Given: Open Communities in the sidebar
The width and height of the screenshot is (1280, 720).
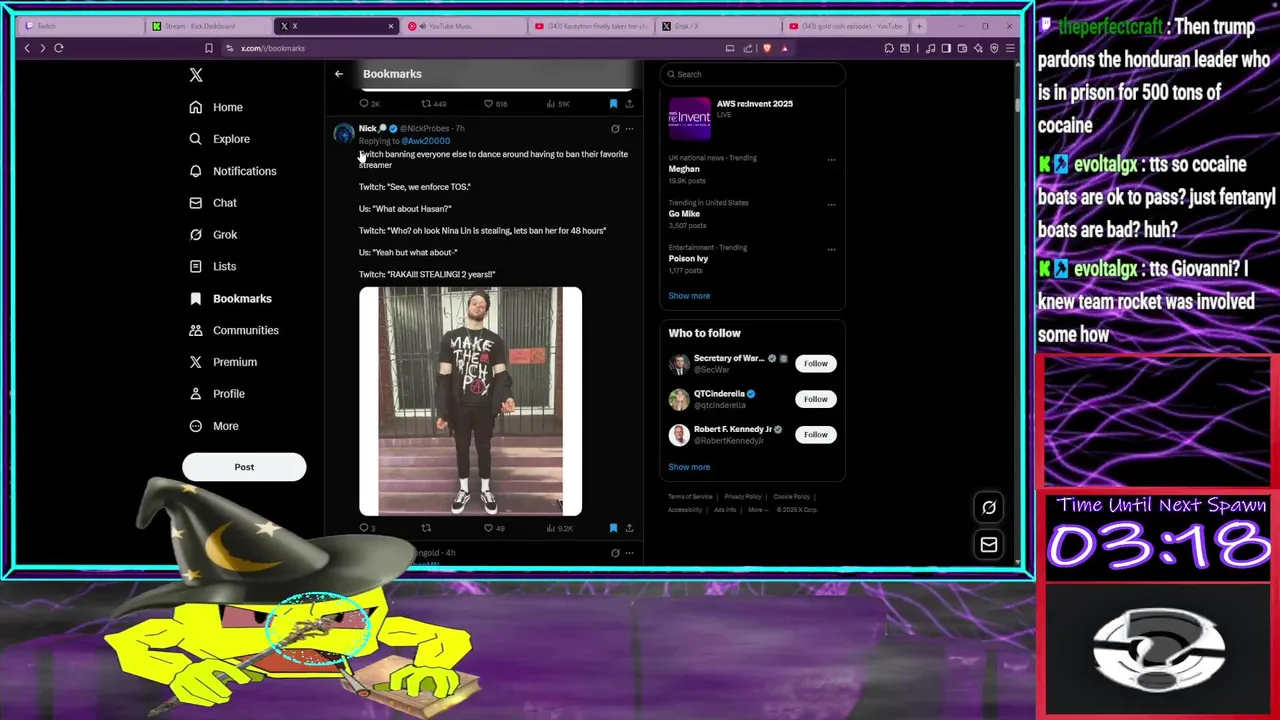Looking at the screenshot, I should pos(234,330).
